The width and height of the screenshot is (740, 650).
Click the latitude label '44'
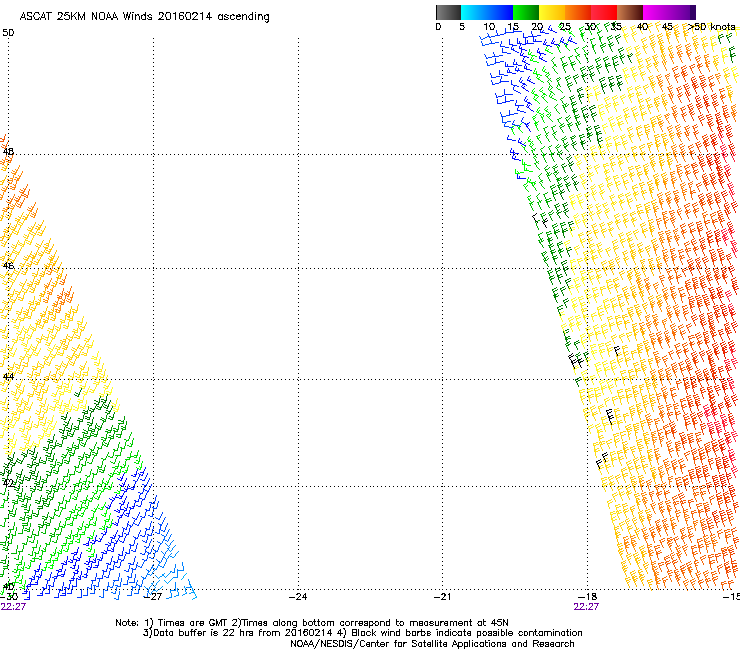click(x=8, y=377)
